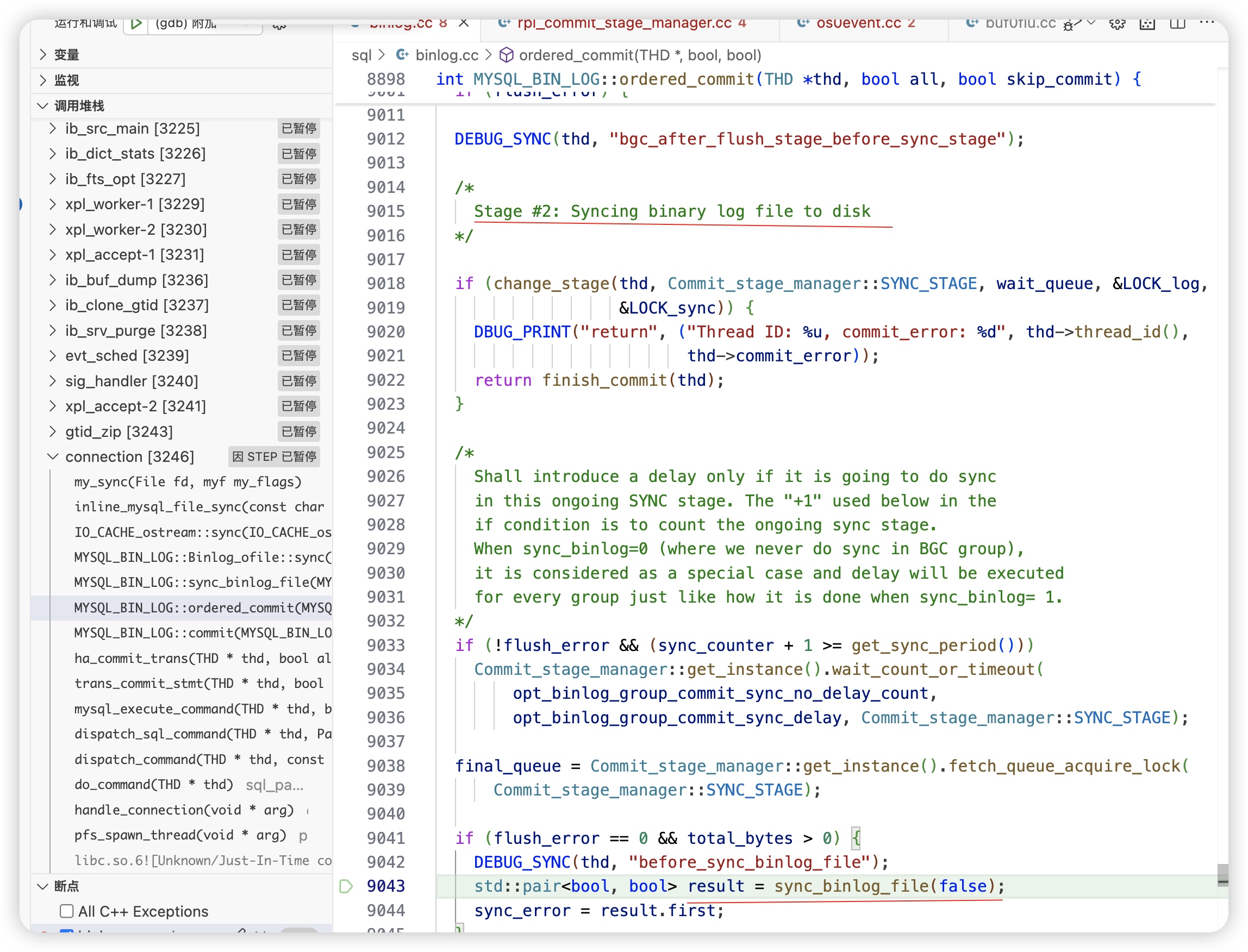
Task: Click the ordered_commit symbol cube icon in breadcrumb
Action: tap(506, 55)
